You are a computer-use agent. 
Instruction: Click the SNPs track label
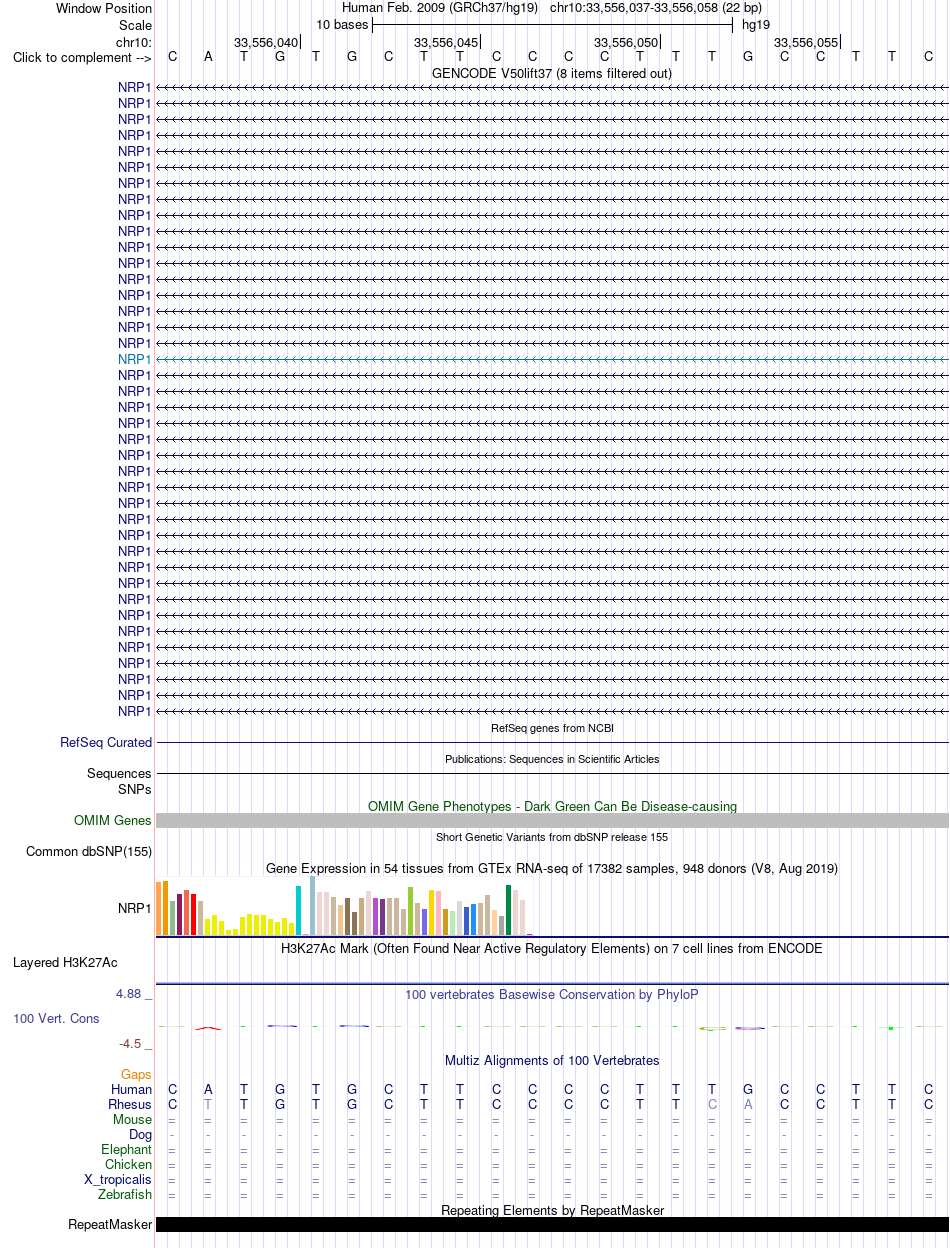[x=135, y=789]
